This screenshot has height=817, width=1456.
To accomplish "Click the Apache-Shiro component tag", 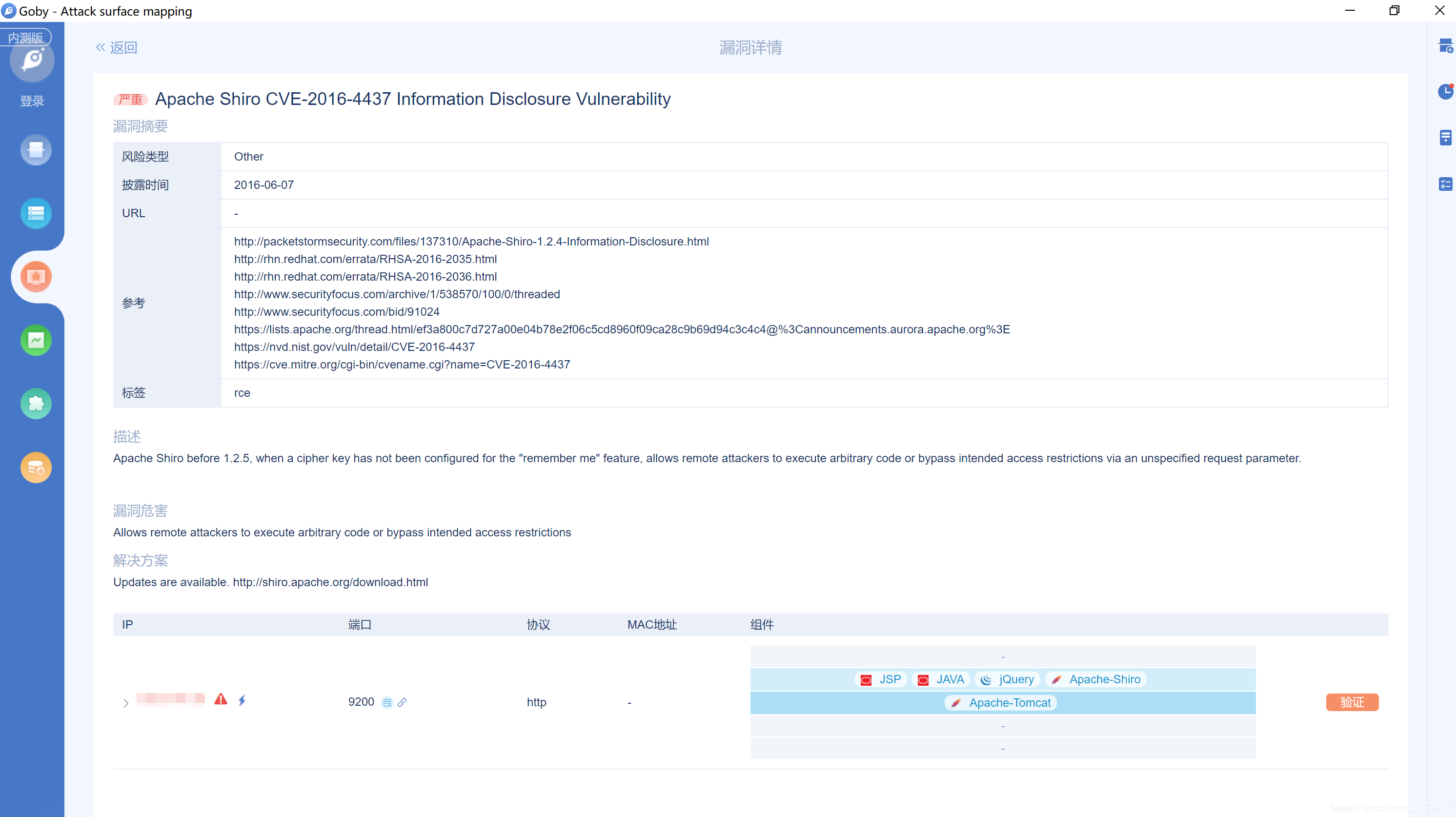I will pos(1095,679).
